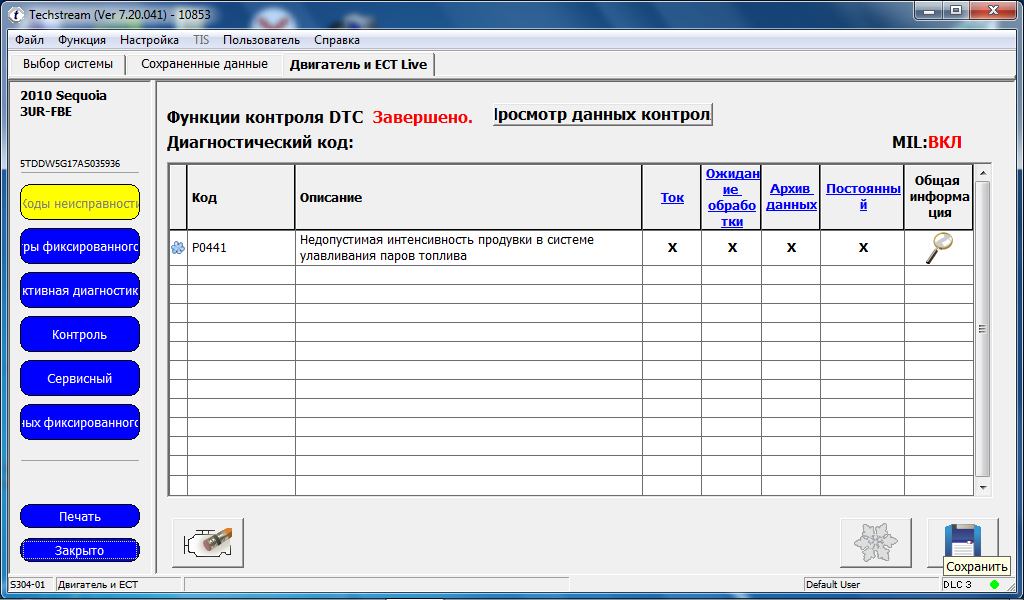
Task: Click the small snowflake icon beside P0441
Action: pyautogui.click(x=178, y=248)
